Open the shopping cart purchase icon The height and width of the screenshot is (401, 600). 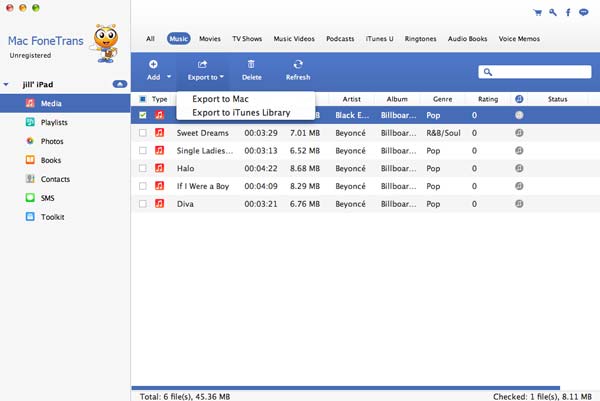coord(538,13)
